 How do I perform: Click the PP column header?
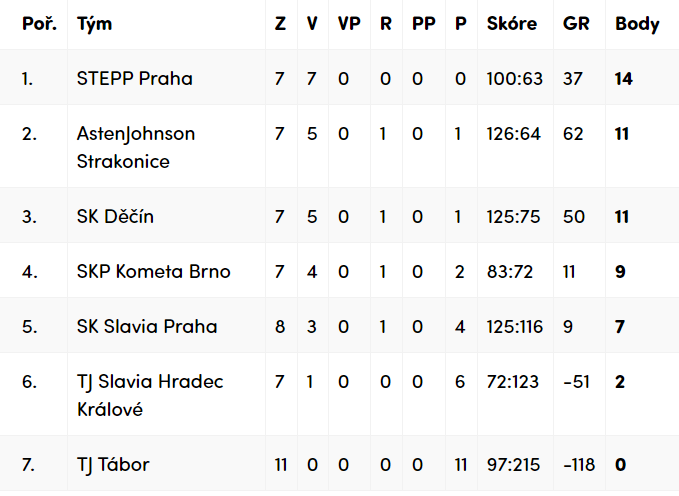pyautogui.click(x=424, y=24)
